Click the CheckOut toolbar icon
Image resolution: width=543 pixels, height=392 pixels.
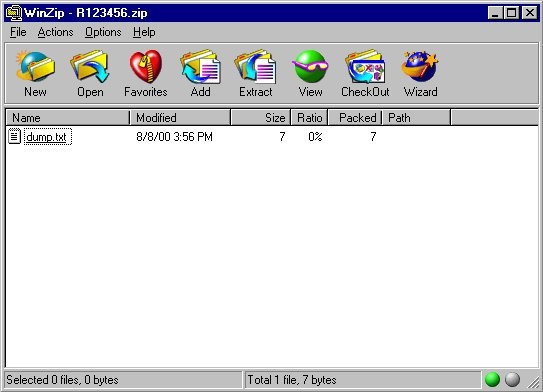pyautogui.click(x=365, y=66)
